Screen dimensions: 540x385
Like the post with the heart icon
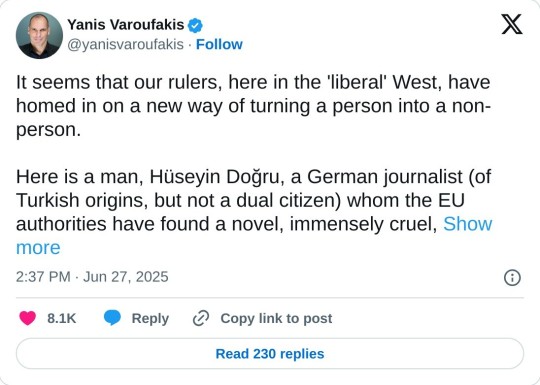[x=28, y=318]
